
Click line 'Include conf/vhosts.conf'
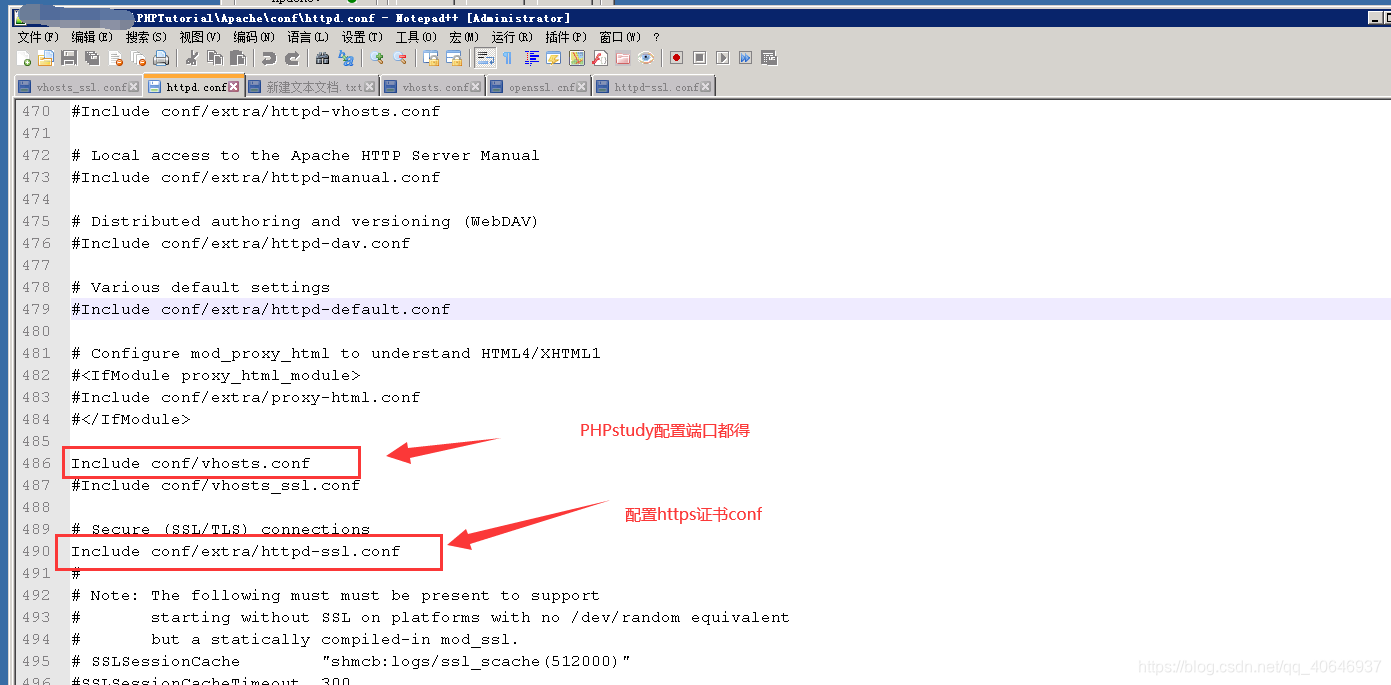pos(190,463)
